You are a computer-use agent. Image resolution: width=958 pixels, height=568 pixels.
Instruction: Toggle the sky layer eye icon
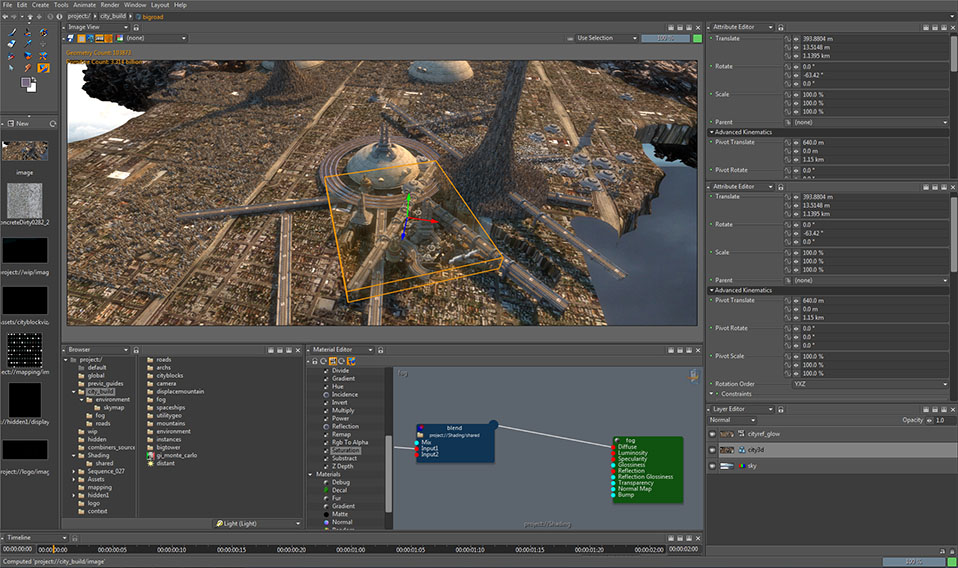713,466
